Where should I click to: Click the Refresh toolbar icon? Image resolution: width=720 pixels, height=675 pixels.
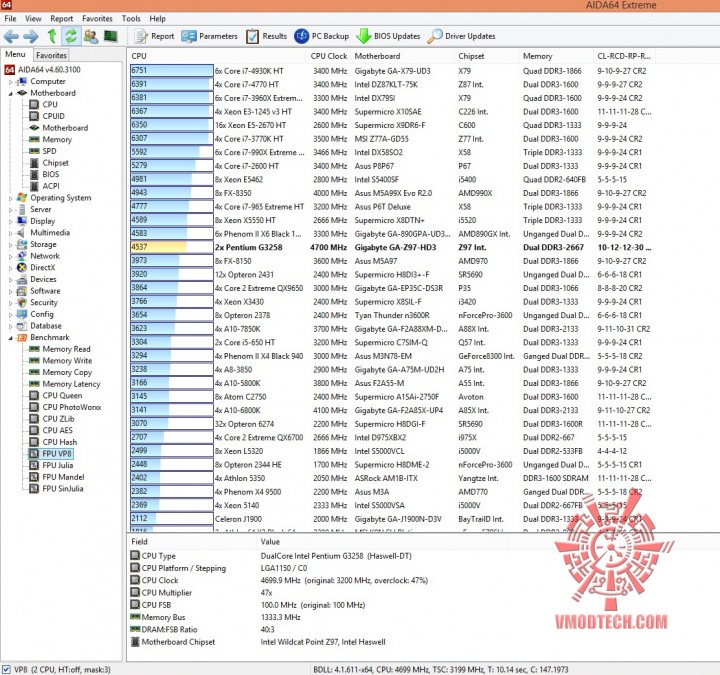[x=71, y=36]
